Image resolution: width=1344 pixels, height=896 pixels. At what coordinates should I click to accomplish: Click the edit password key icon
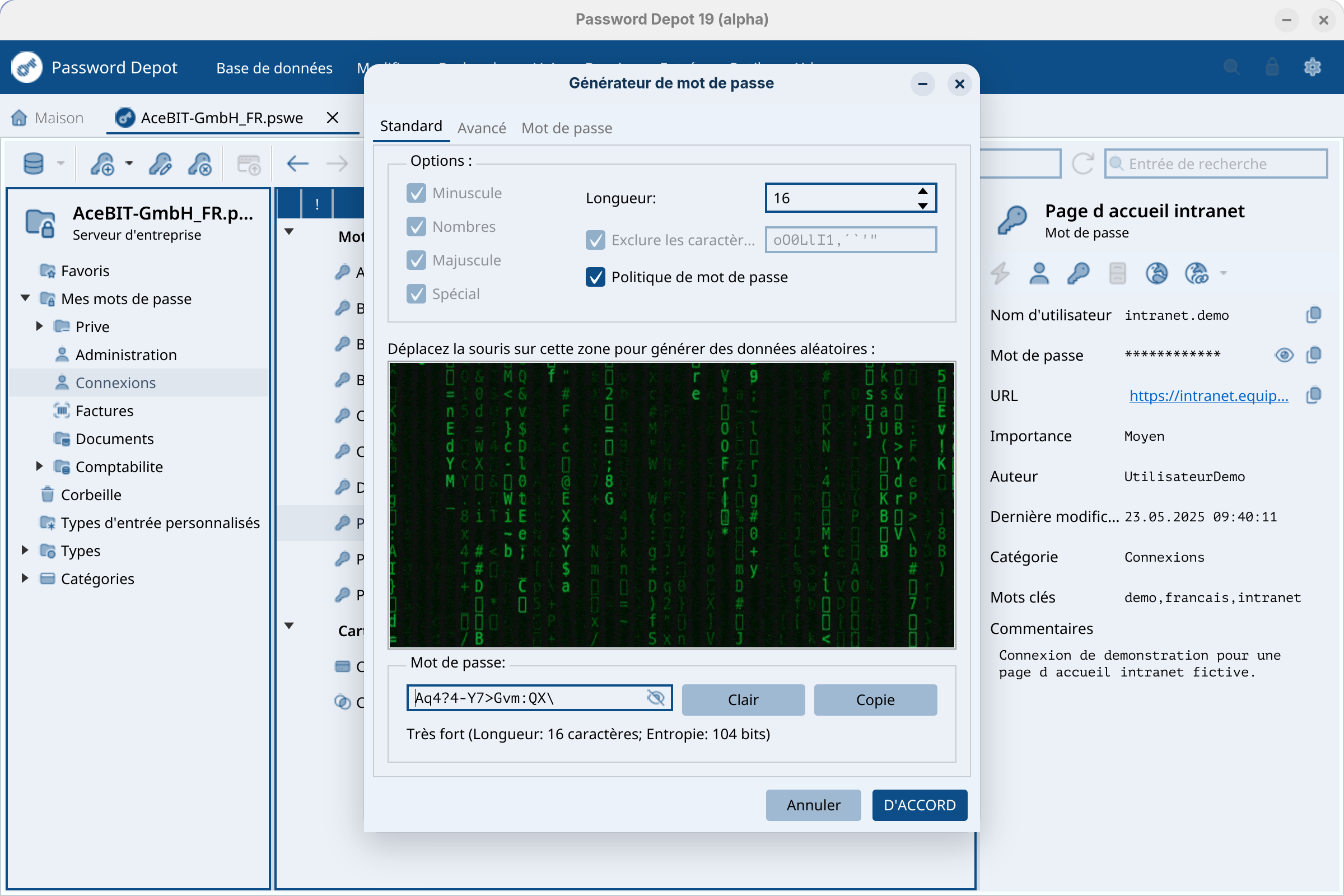coord(161,164)
